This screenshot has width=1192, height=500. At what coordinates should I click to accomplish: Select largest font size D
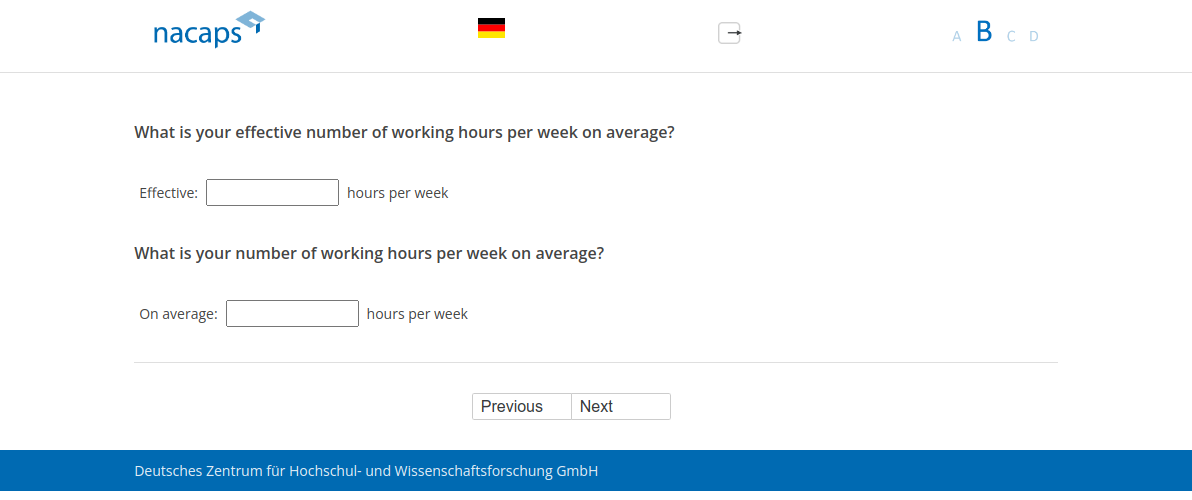1034,36
